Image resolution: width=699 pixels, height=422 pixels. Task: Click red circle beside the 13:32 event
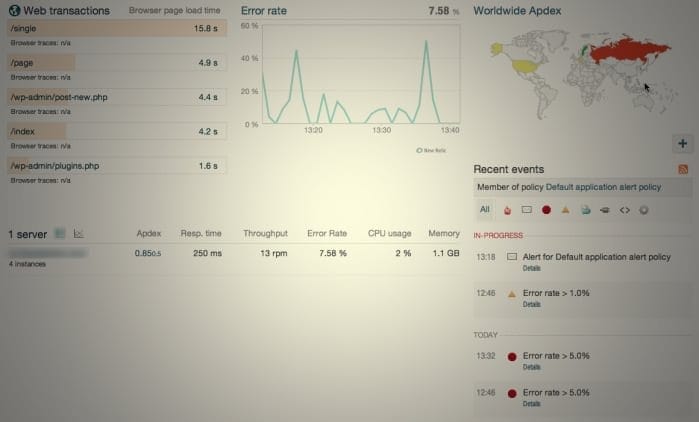tap(512, 356)
